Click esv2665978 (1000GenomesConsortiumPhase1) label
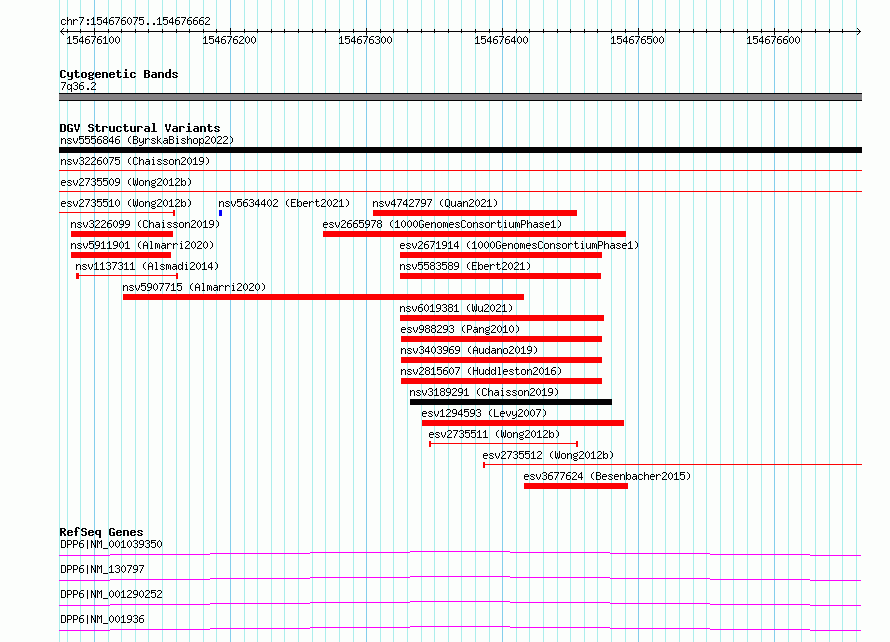The height and width of the screenshot is (642, 890). tap(442, 224)
